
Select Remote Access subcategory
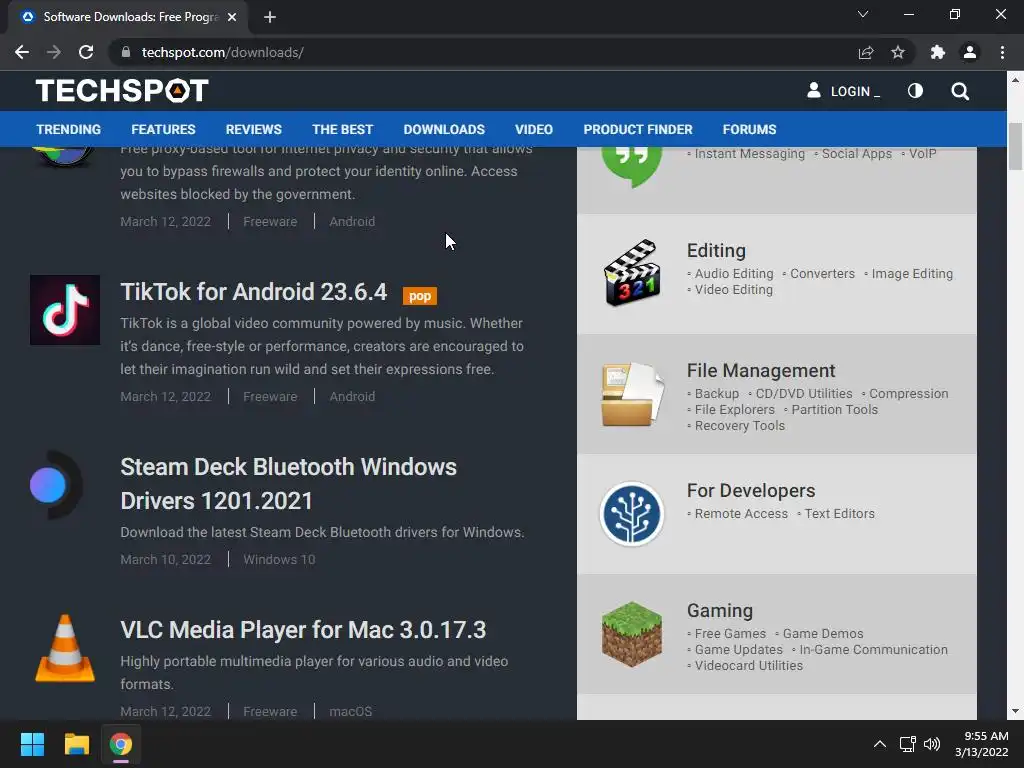pyautogui.click(x=741, y=514)
